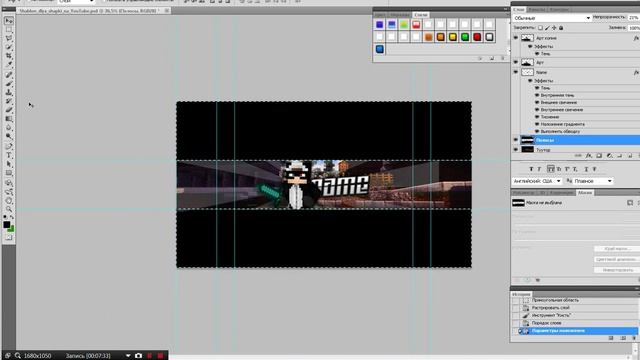Select the Crop tool
The width and height of the screenshot is (640, 360).
click(x=9, y=56)
